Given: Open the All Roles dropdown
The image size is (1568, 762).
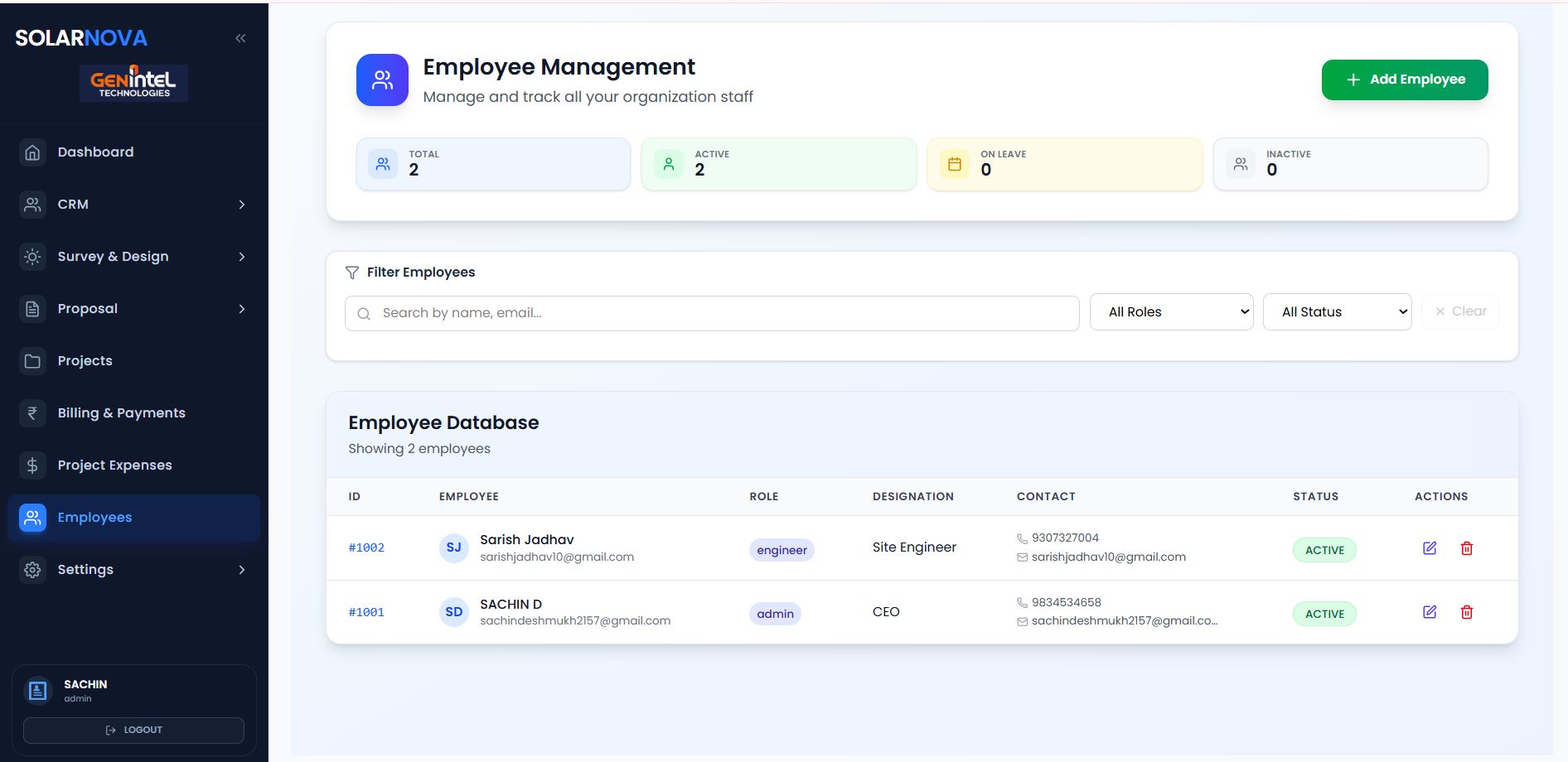Looking at the screenshot, I should coord(1170,312).
